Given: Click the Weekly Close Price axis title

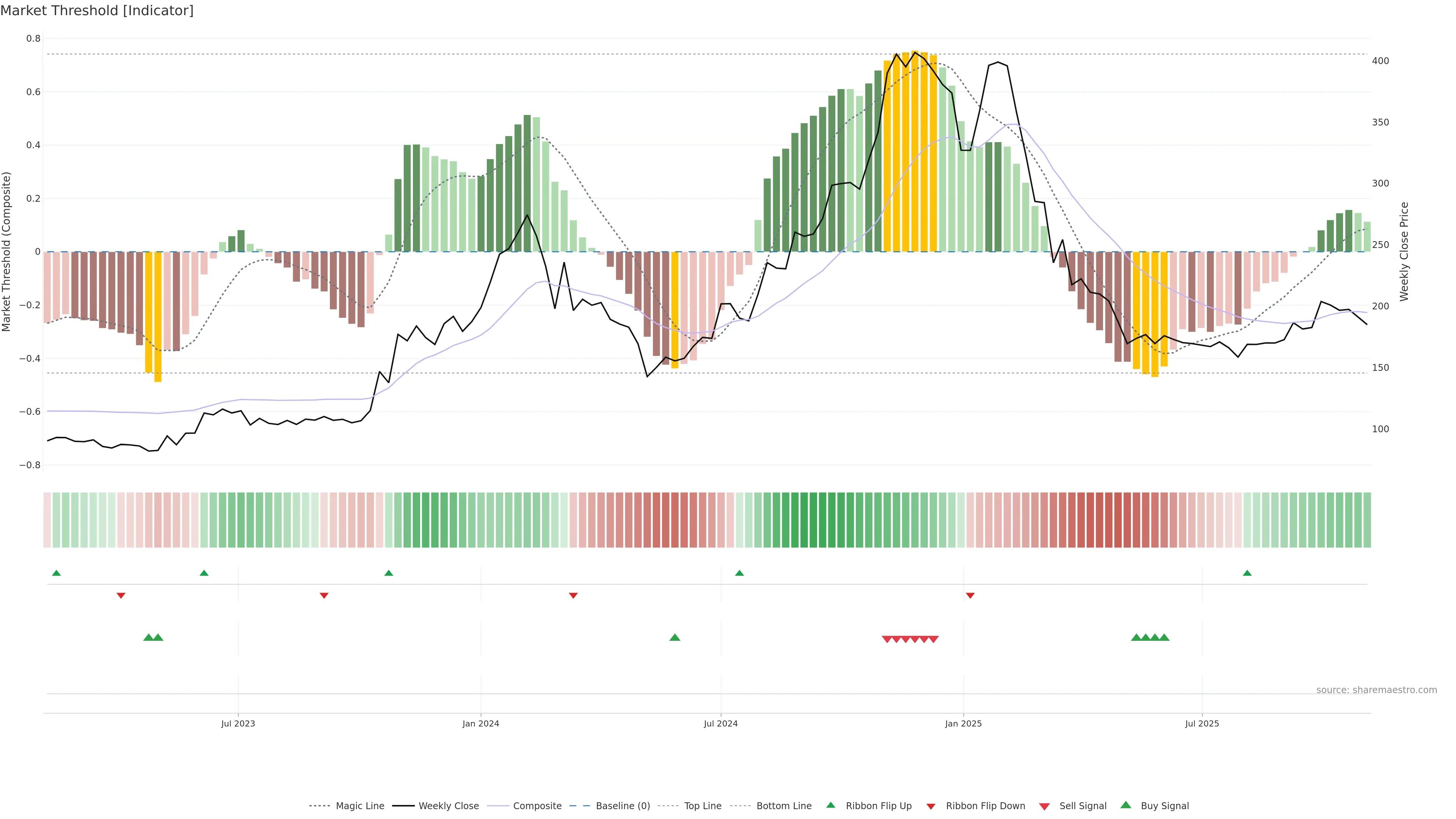Looking at the screenshot, I should 1404,251.
